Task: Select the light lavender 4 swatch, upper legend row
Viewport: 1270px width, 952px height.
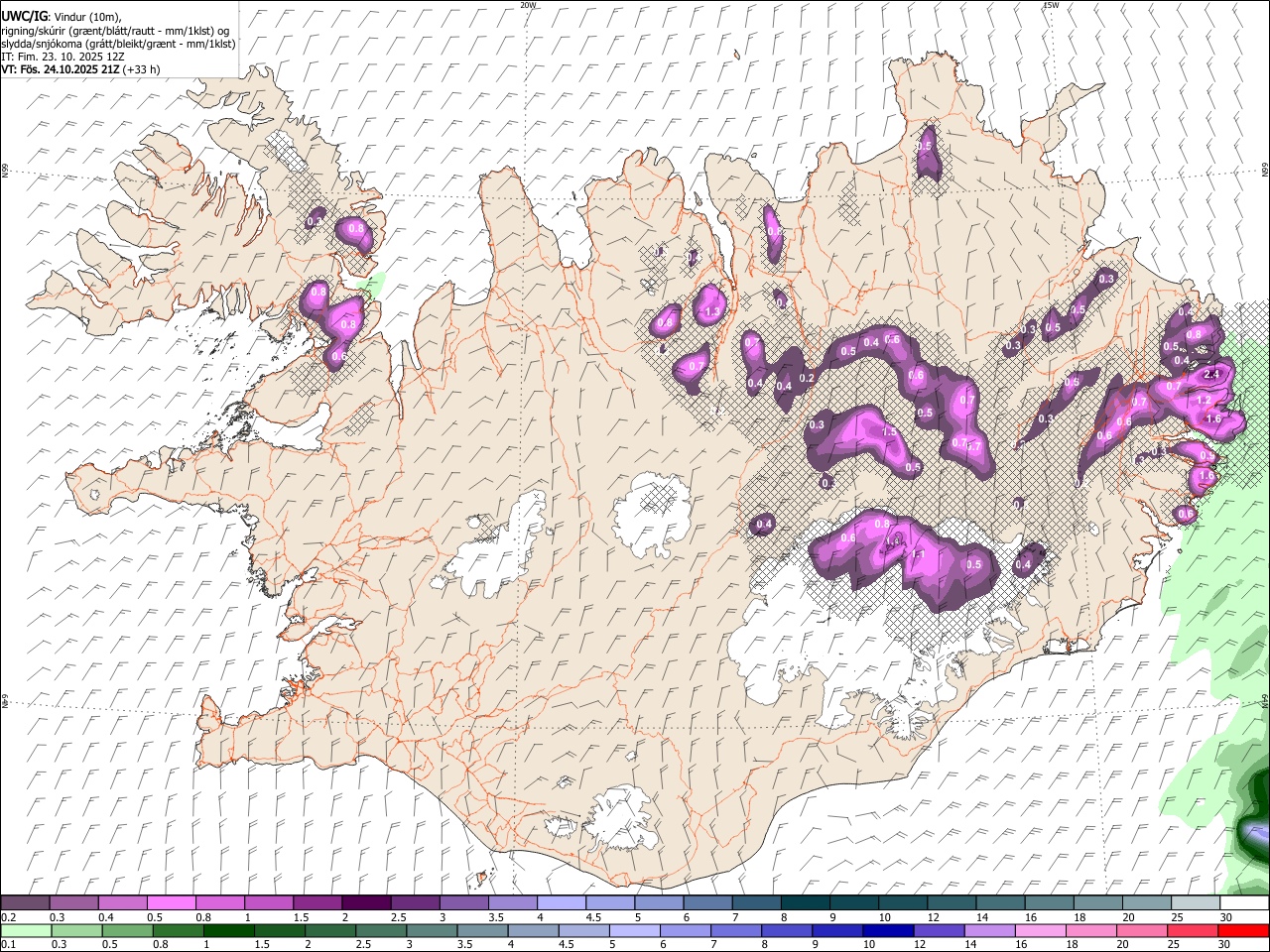Action: [561, 903]
